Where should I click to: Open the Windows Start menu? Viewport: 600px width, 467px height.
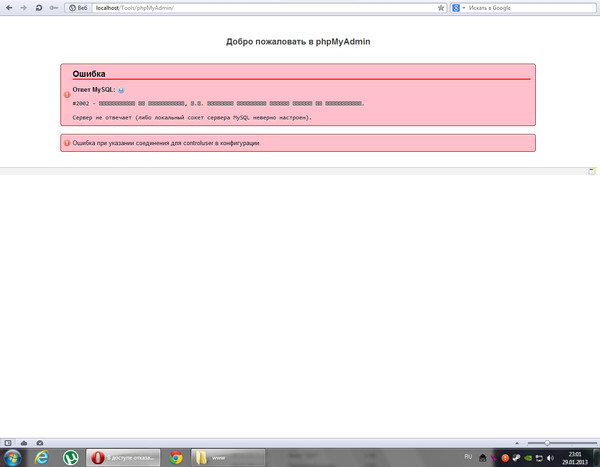tap(12, 457)
